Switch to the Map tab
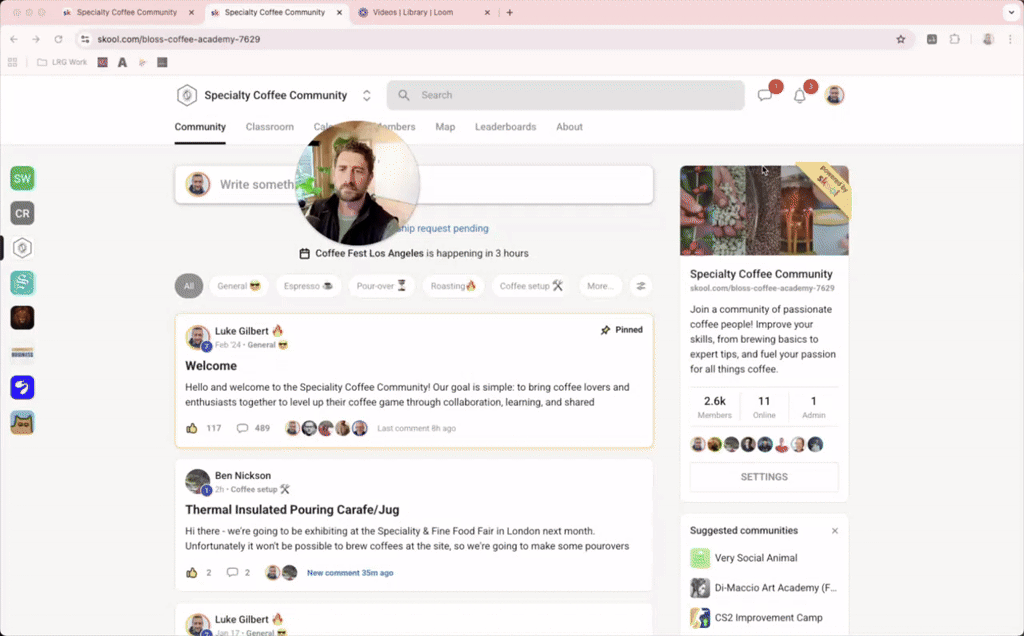Screen dimensions: 1024x636 click(x=445, y=127)
